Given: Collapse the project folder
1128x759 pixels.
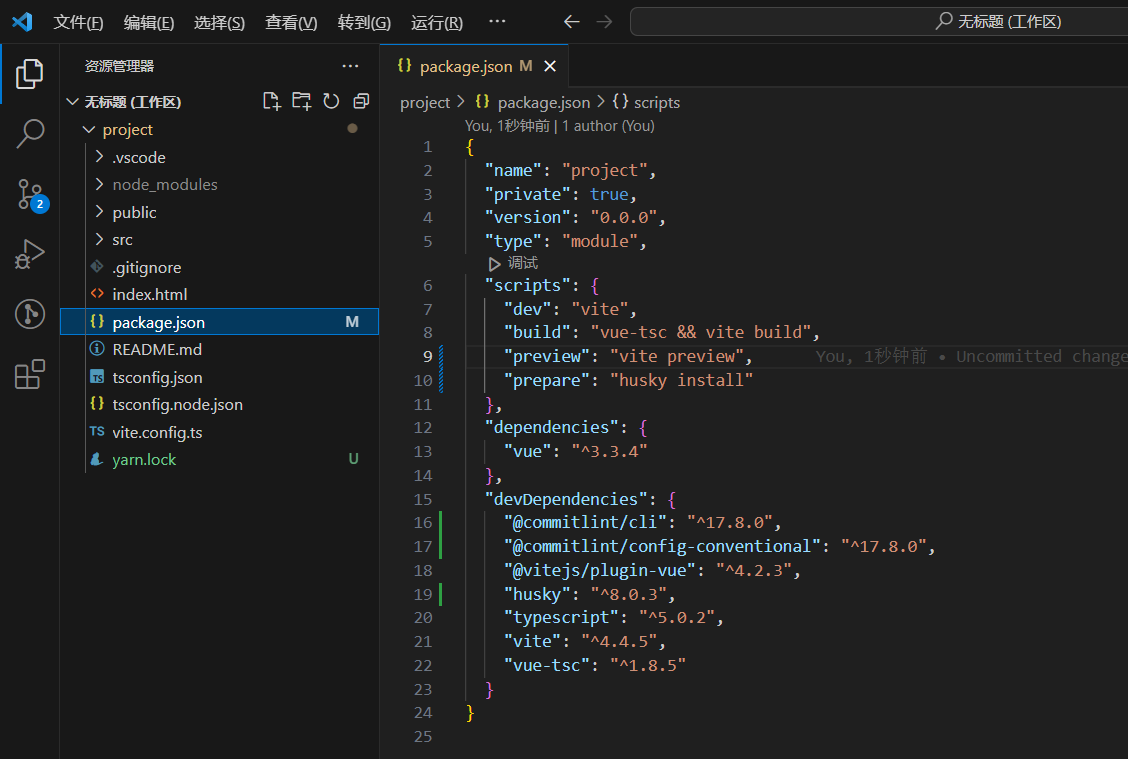Looking at the screenshot, I should coord(88,129).
